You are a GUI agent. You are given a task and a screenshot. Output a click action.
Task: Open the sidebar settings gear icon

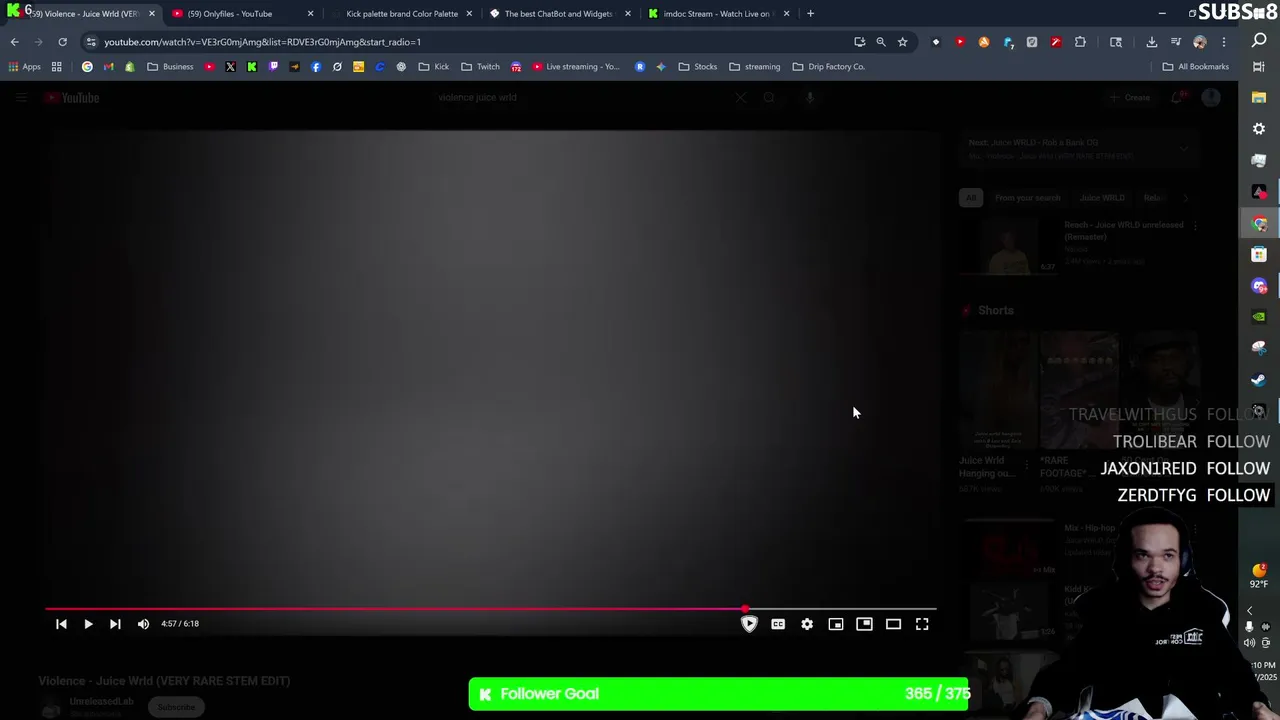coord(1259,129)
